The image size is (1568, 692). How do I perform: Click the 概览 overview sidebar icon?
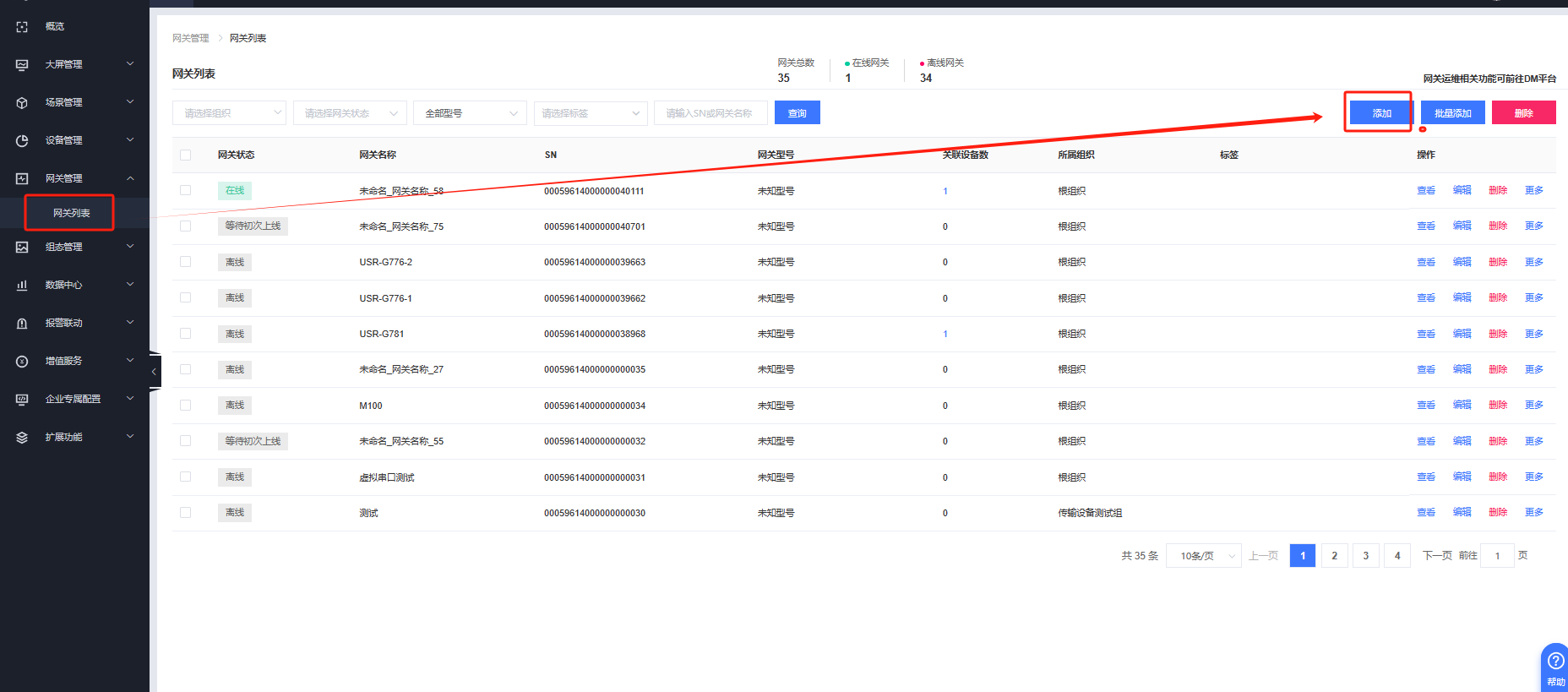[x=22, y=27]
